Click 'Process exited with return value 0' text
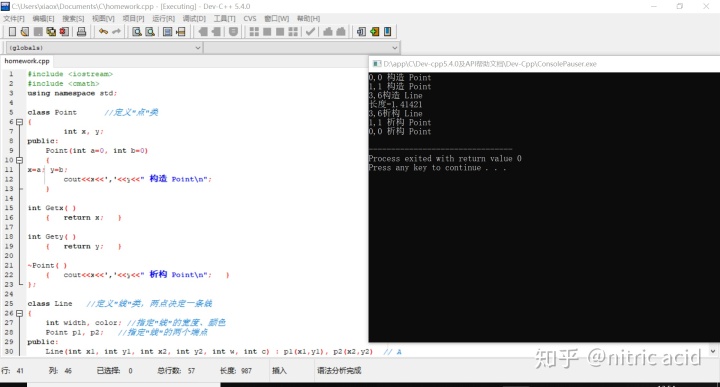 [445, 158]
